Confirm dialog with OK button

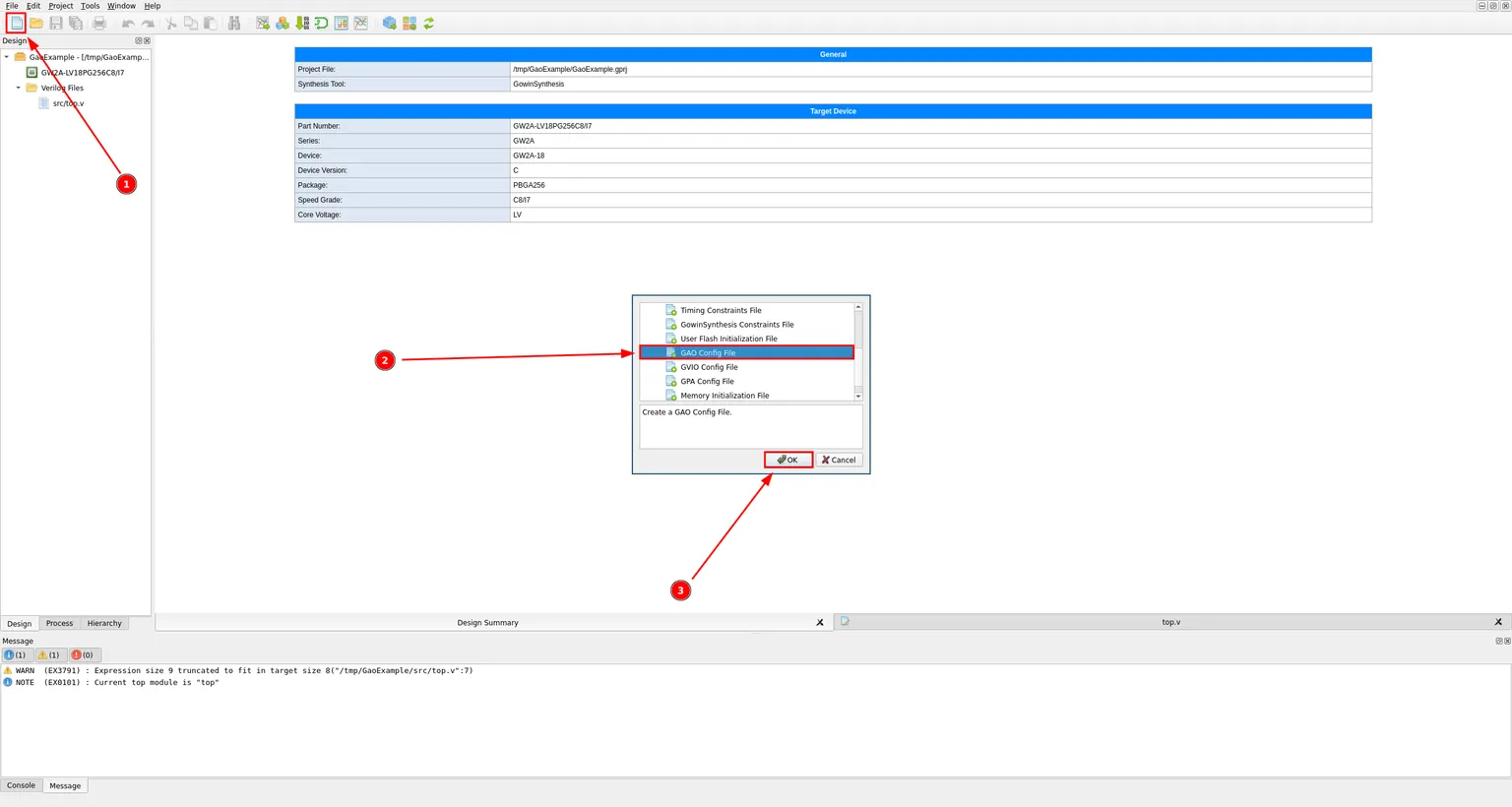pyautogui.click(x=788, y=460)
